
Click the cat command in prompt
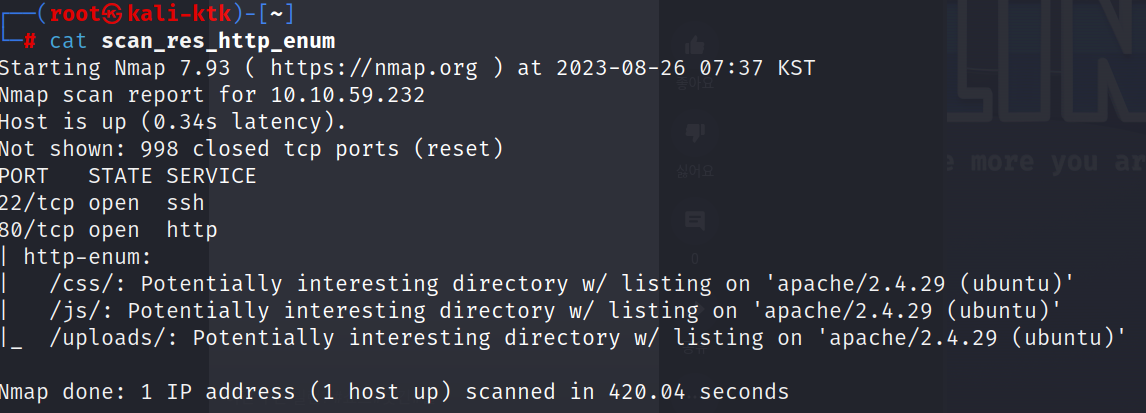[x=69, y=41]
